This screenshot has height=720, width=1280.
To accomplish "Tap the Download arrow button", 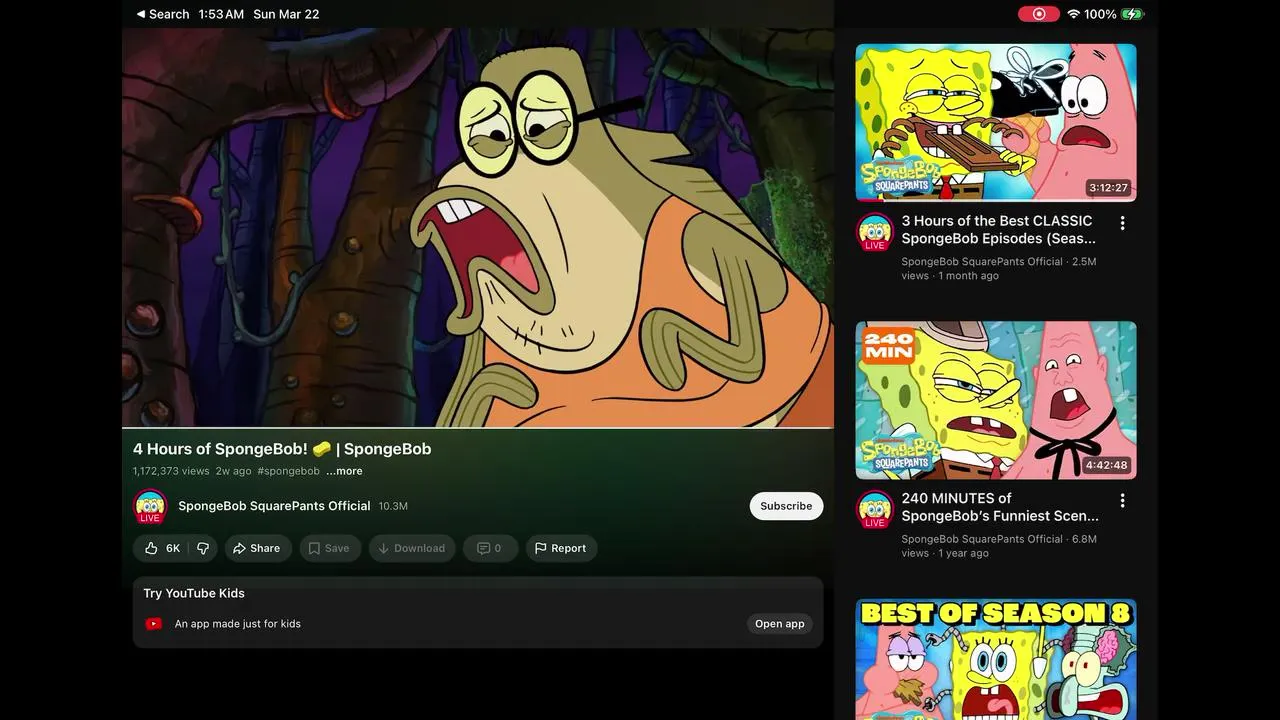I will pos(412,548).
